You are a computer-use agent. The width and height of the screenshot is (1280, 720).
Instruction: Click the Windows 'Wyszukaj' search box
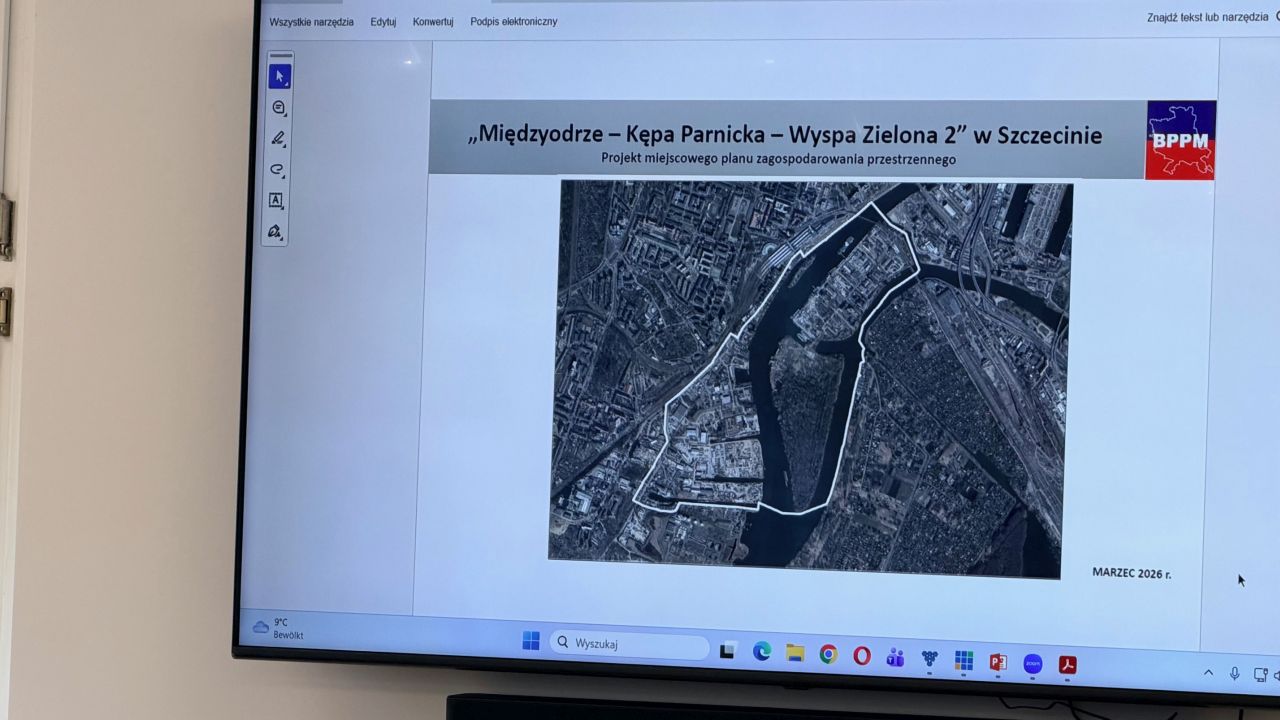(630, 644)
